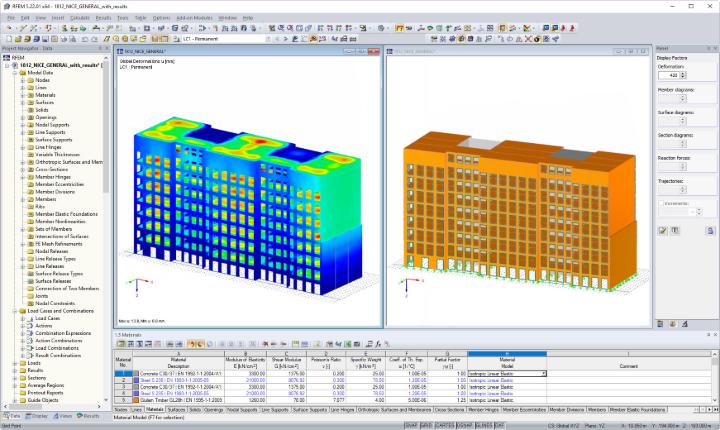
Task: Click the Undo arrow icon
Action: point(84,39)
